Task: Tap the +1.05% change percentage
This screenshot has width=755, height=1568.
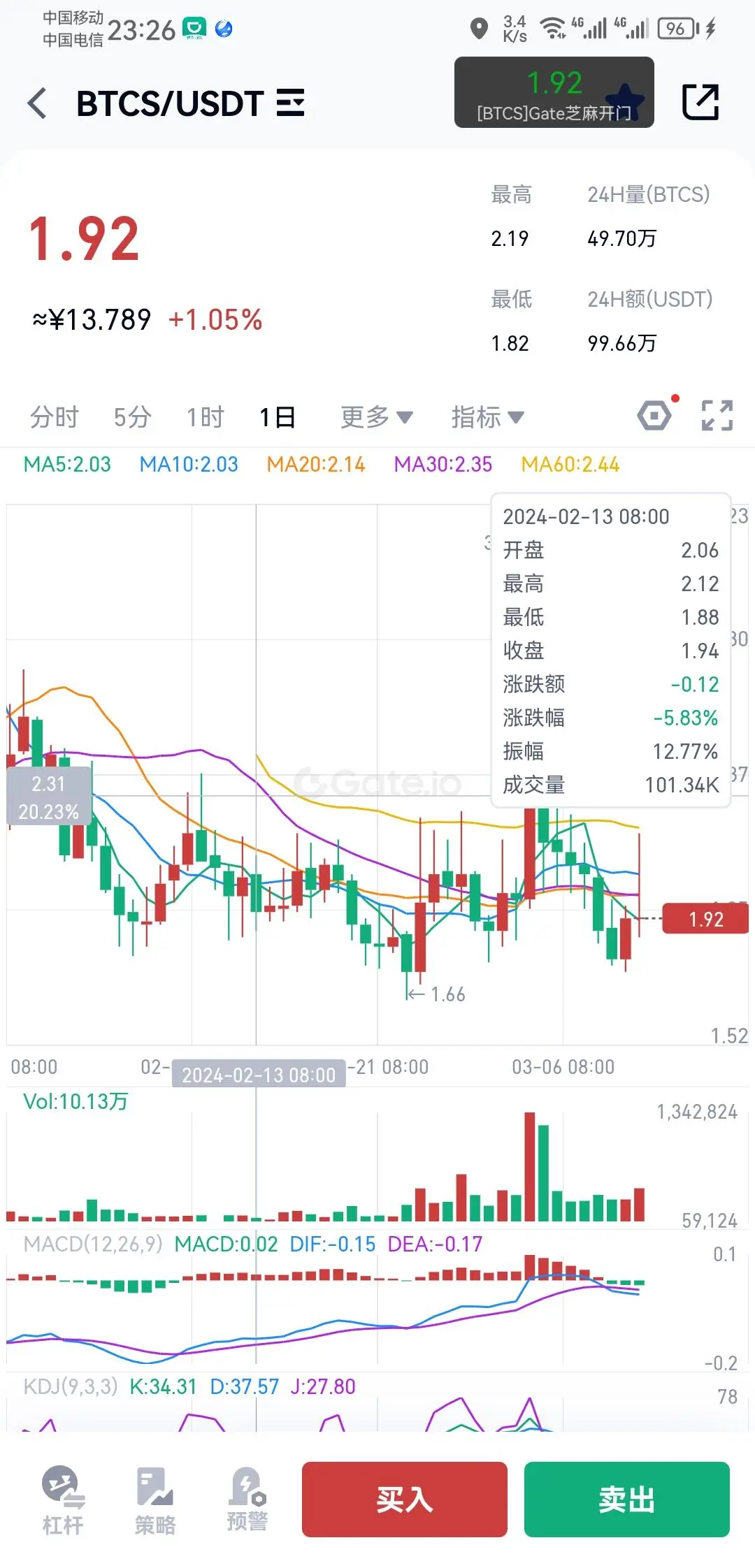Action: click(x=215, y=320)
